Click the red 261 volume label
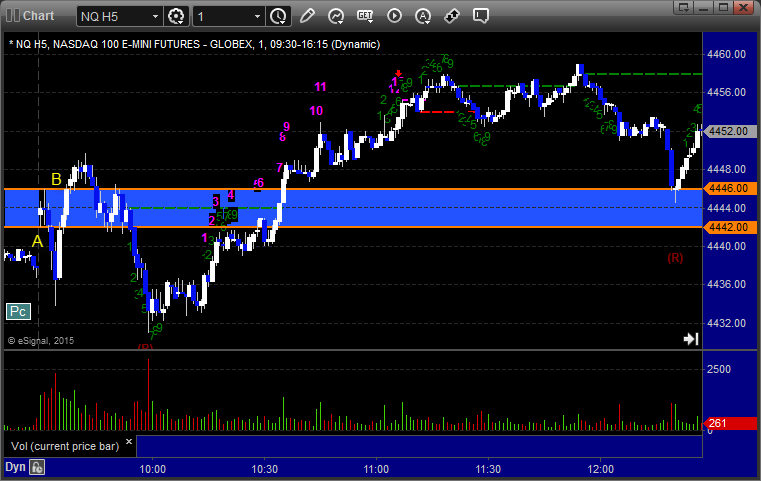The image size is (761, 481). [x=729, y=423]
